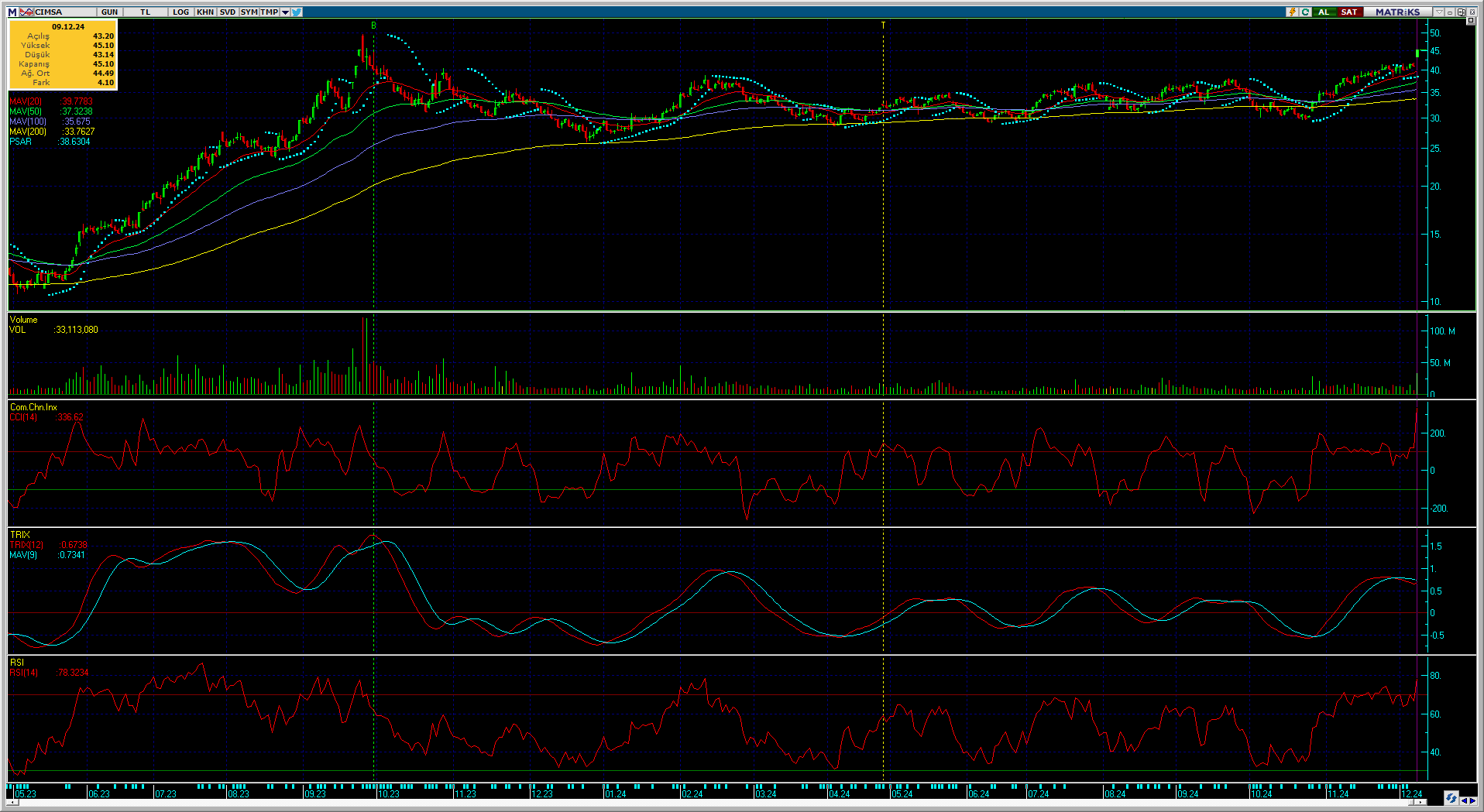Click the Ağ. Ort value 44.49
The width and height of the screenshot is (1484, 812).
(103, 74)
